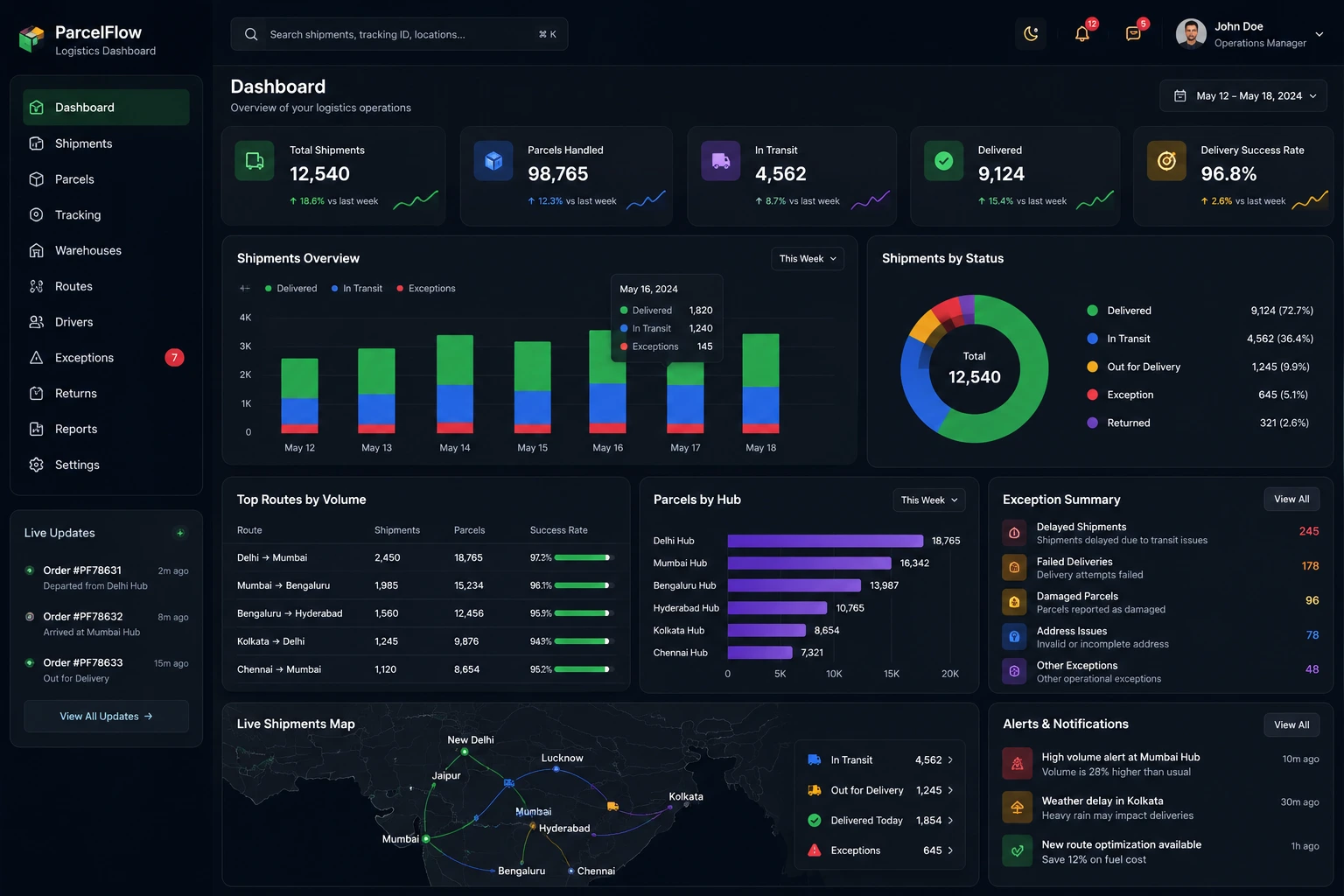Click Order #PF78633 live update
This screenshot has height=896, width=1344.
[x=106, y=671]
